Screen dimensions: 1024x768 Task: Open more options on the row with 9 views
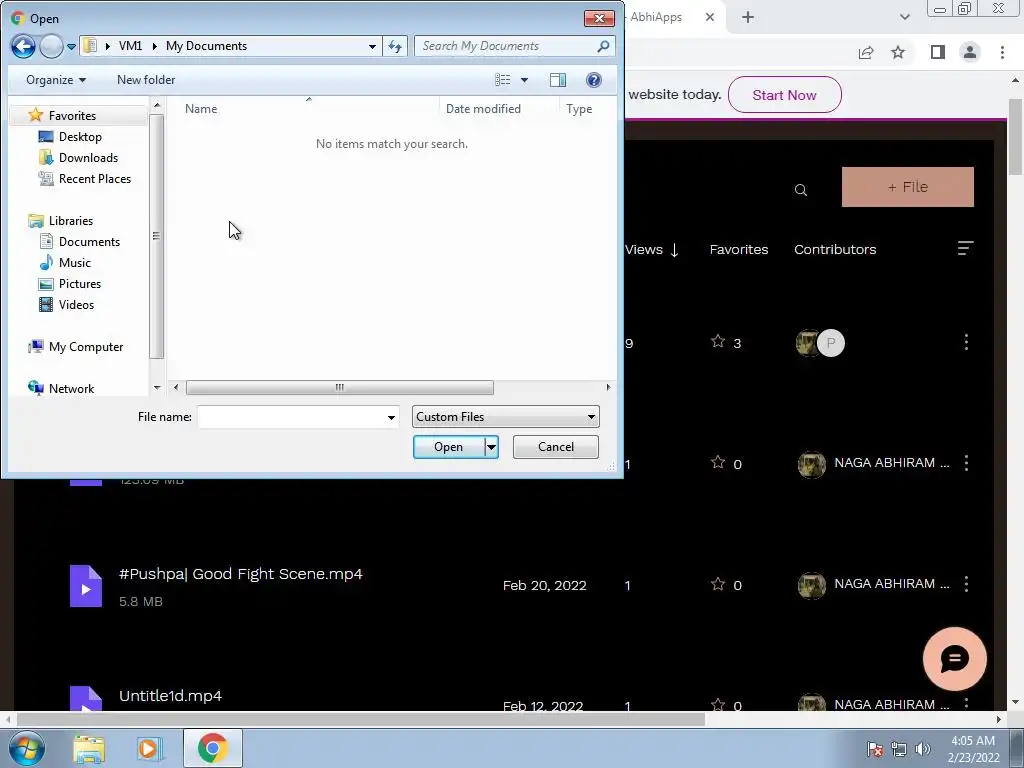(967, 342)
